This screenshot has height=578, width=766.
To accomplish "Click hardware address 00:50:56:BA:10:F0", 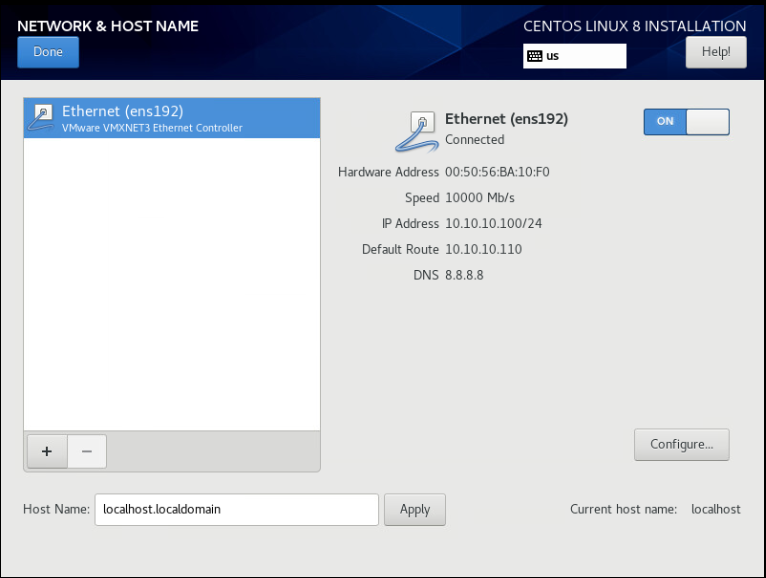I will tap(497, 172).
